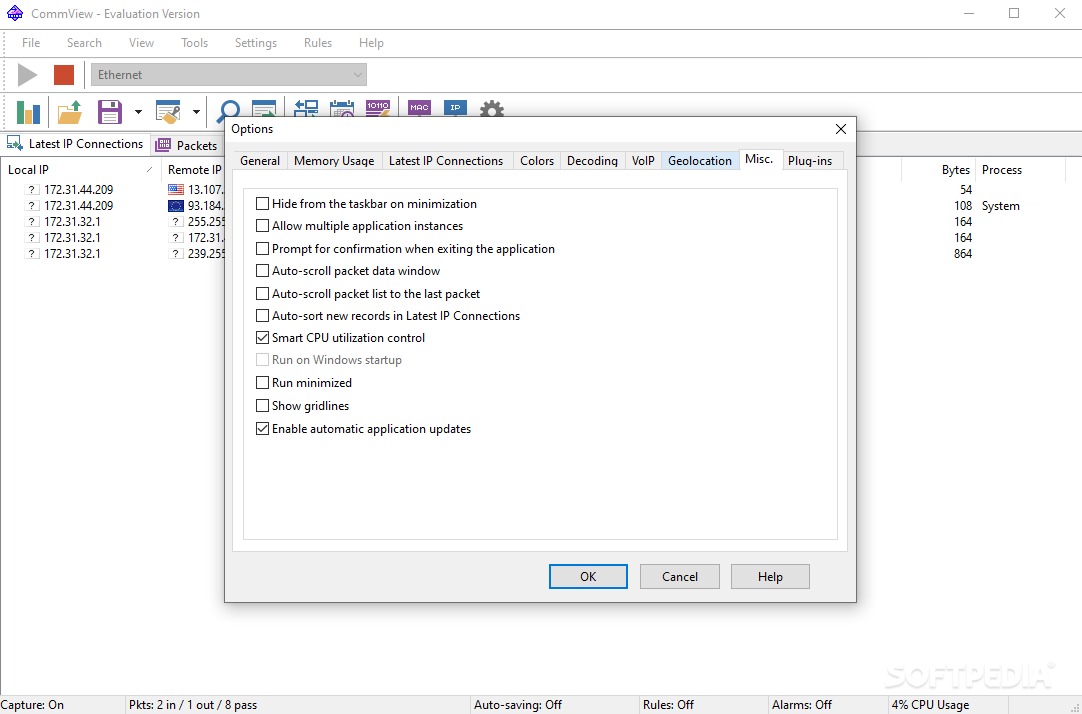Click the magnifier find packet icon

228,110
